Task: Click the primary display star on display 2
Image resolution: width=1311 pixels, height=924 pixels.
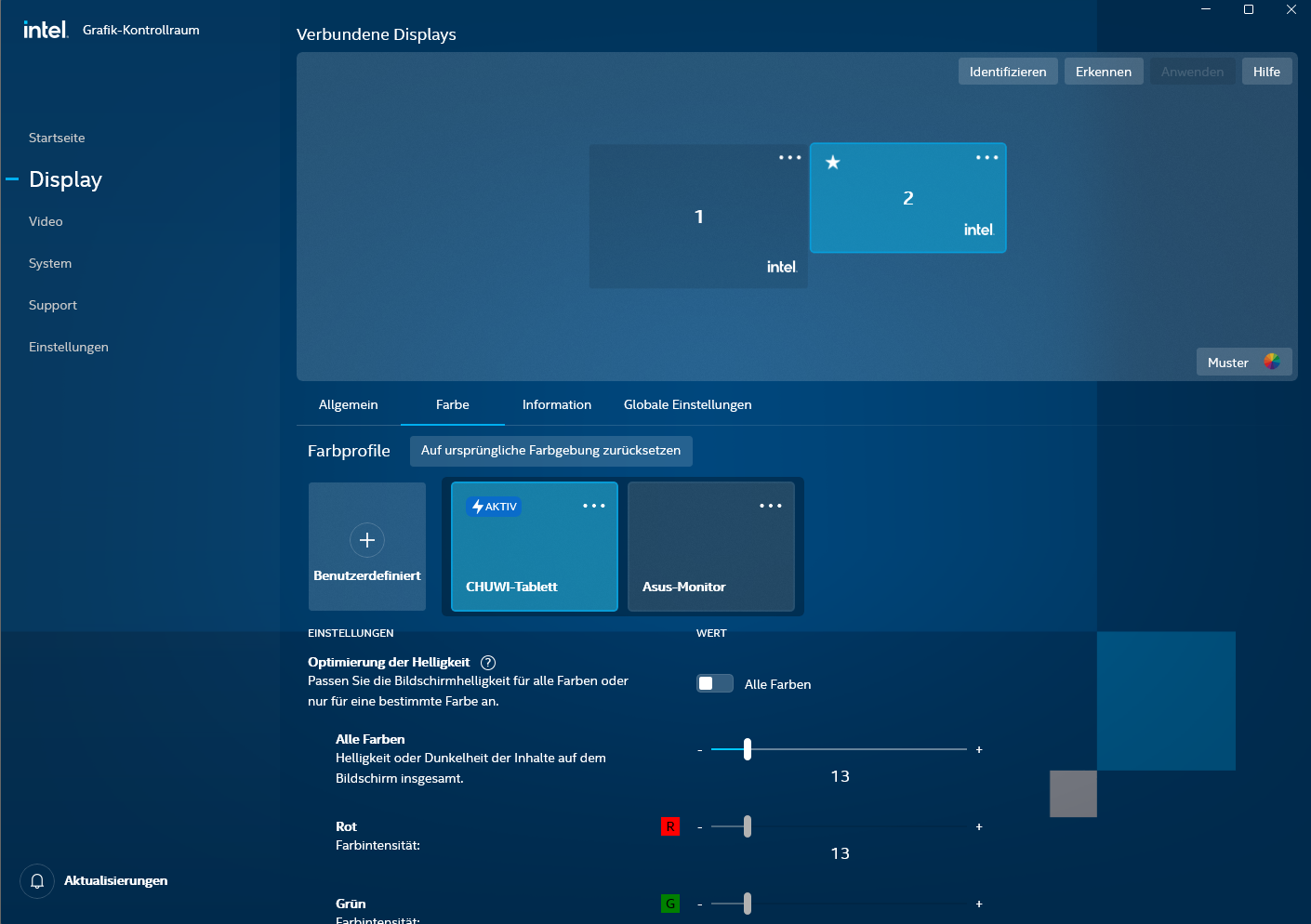Action: pos(833,163)
